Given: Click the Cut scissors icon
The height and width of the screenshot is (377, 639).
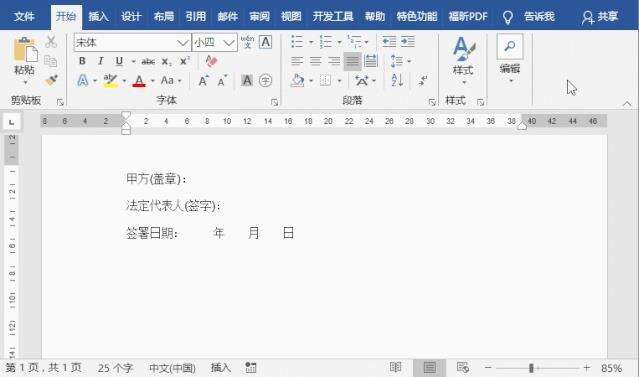Looking at the screenshot, I should coord(51,42).
